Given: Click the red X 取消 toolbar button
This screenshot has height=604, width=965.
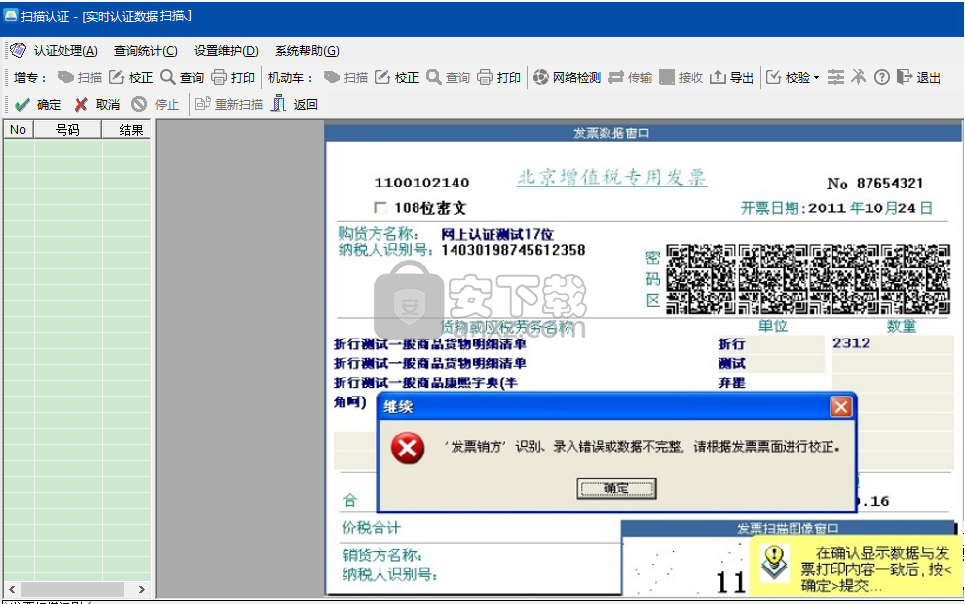Looking at the screenshot, I should click(x=97, y=105).
